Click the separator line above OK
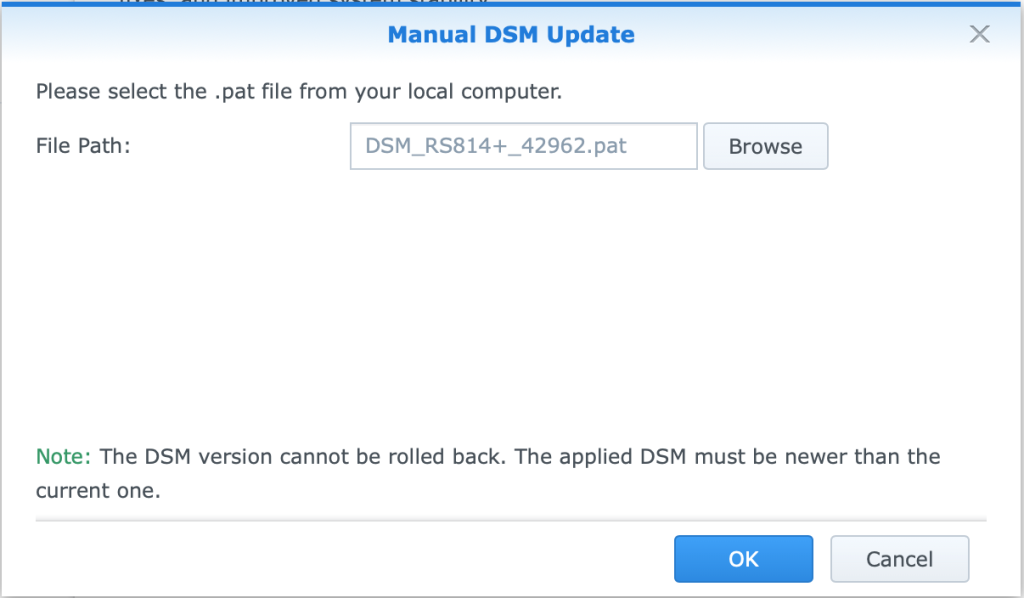 (x=511, y=521)
